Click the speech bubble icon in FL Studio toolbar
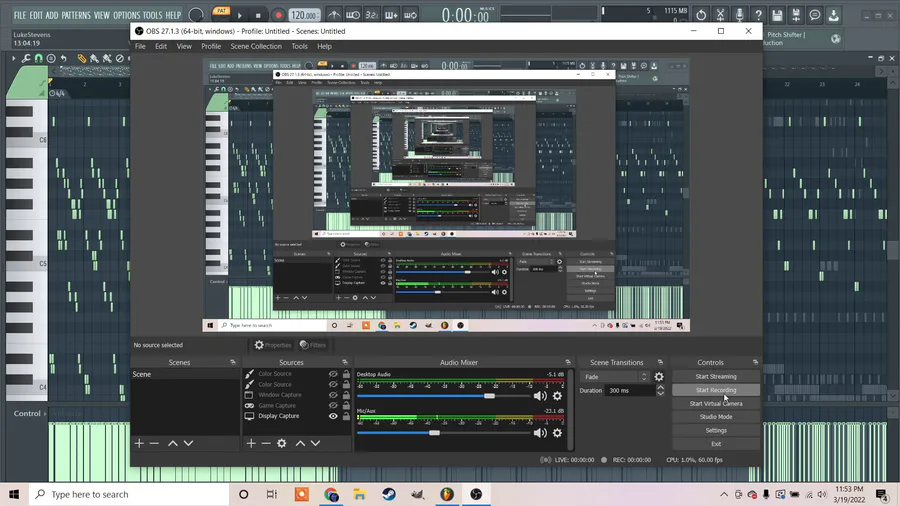The image size is (900, 506). 814,15
